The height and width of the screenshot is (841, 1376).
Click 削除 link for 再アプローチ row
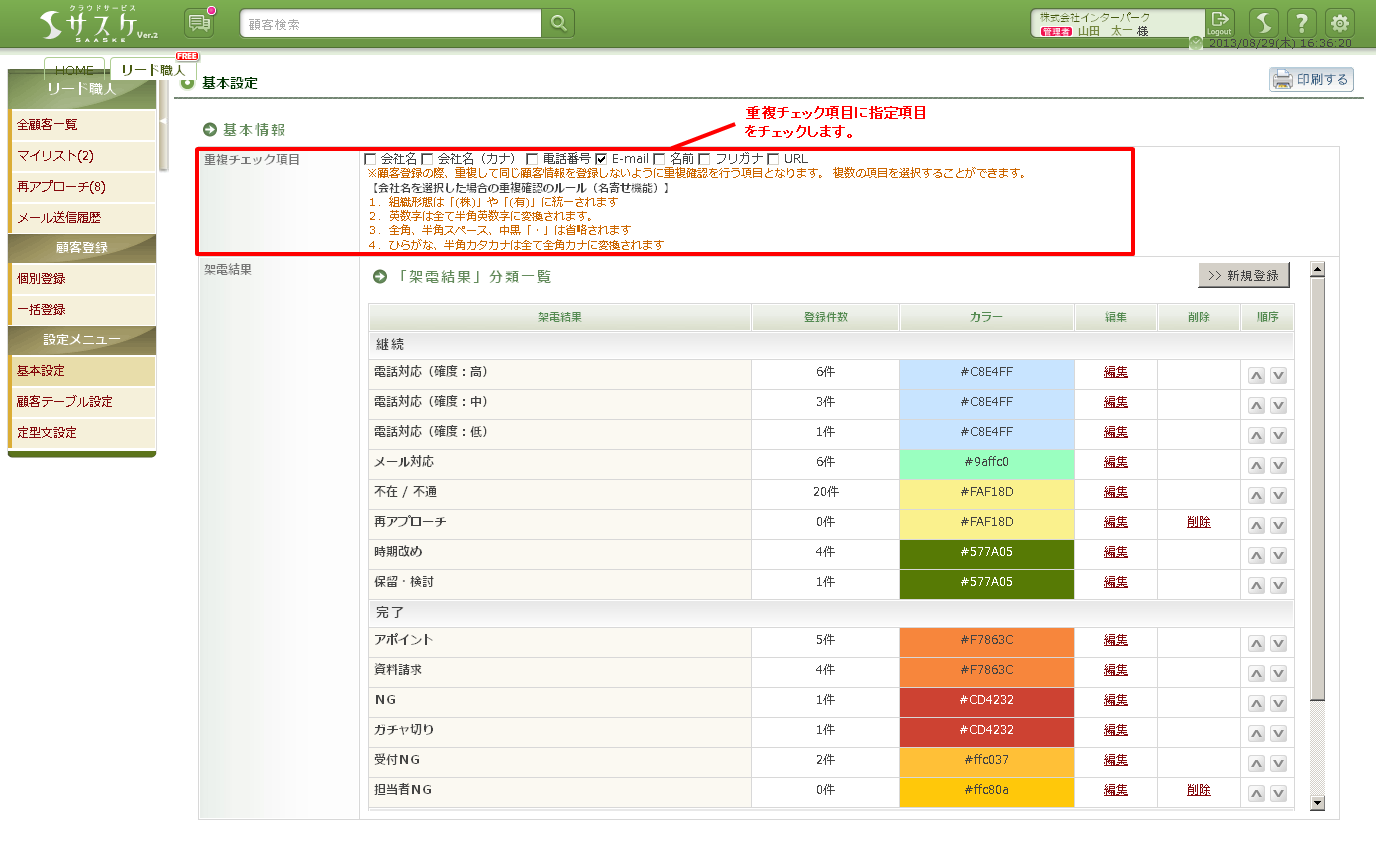click(1198, 522)
